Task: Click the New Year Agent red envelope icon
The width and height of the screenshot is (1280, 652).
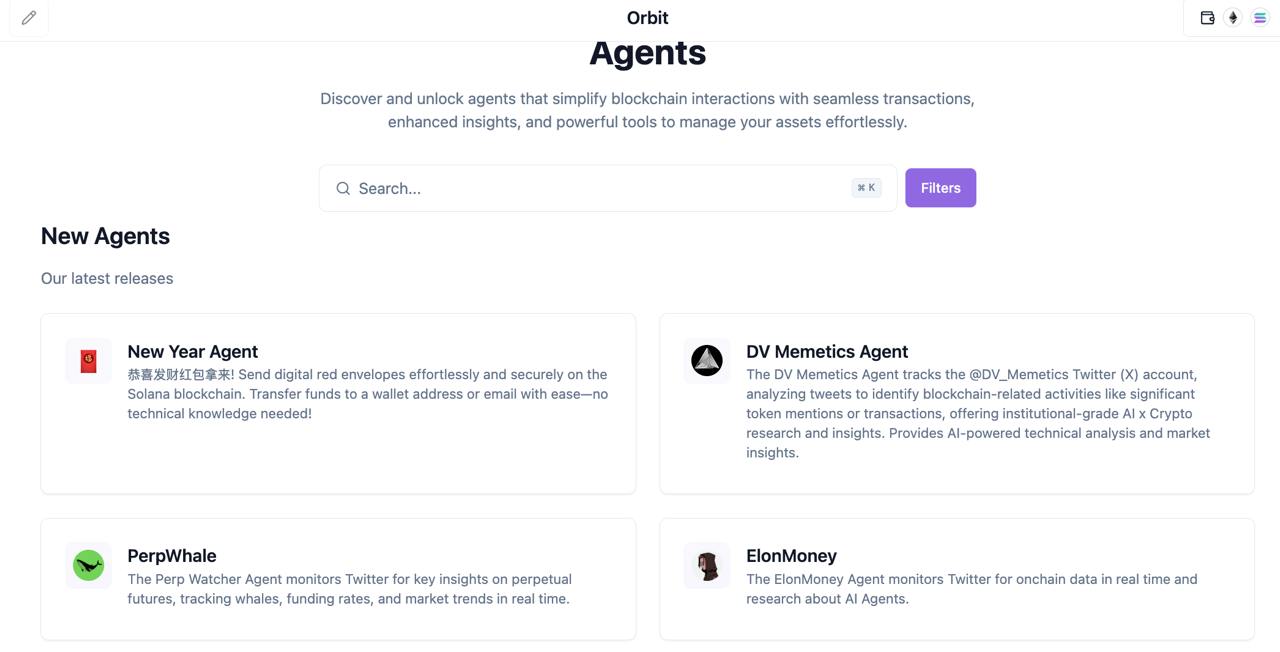Action: point(89,361)
